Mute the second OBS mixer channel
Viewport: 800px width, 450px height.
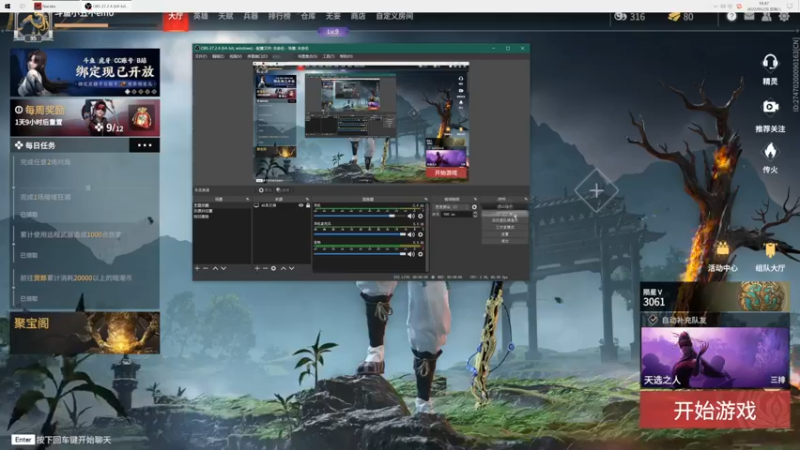(411, 235)
